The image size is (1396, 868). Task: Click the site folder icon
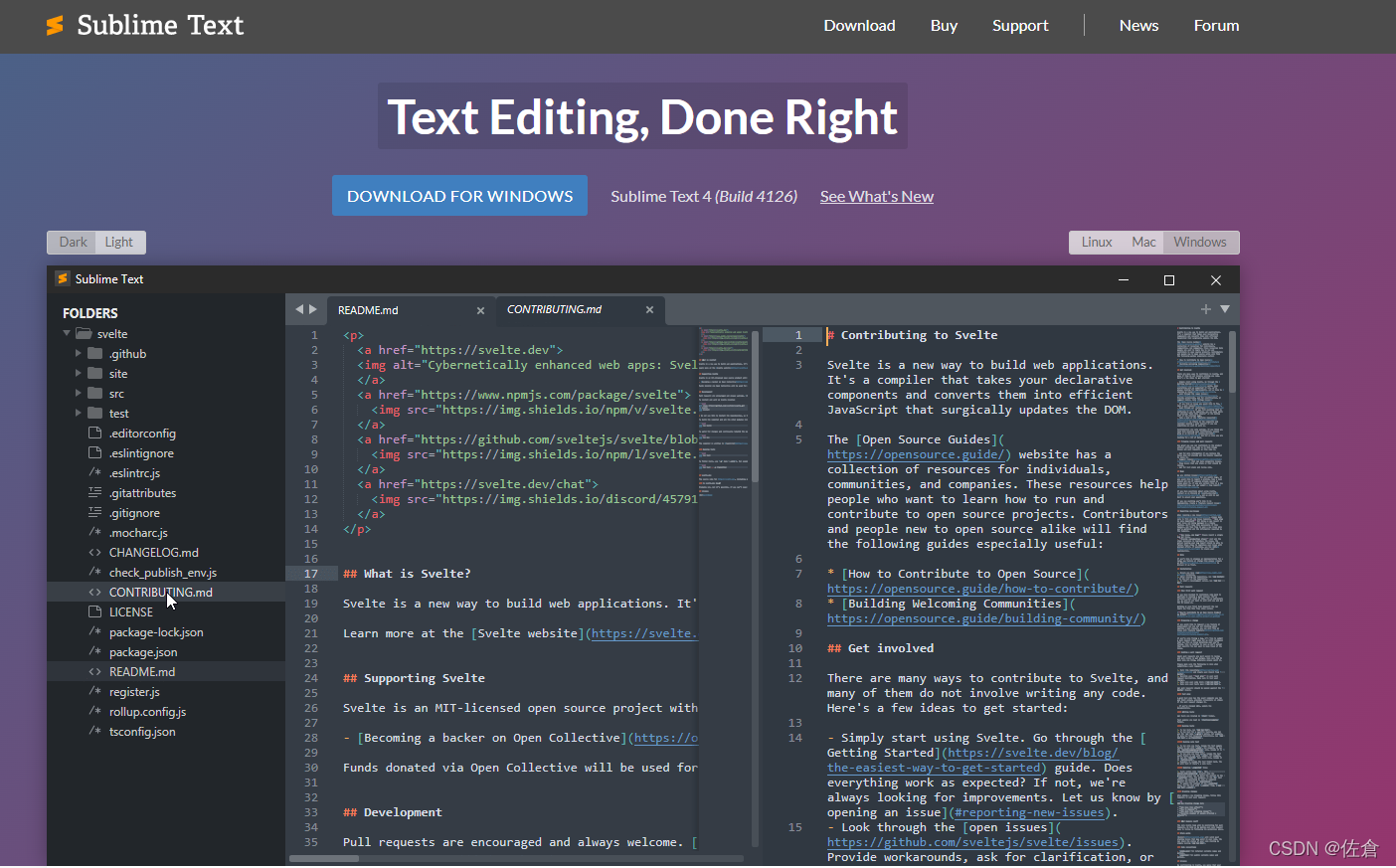tap(95, 373)
